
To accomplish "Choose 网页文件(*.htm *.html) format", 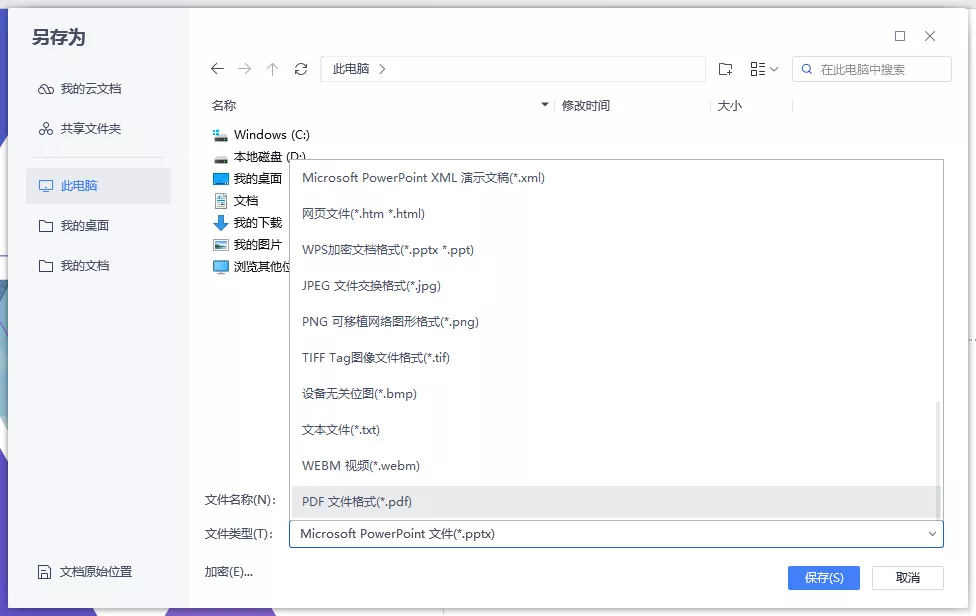I will [616, 214].
